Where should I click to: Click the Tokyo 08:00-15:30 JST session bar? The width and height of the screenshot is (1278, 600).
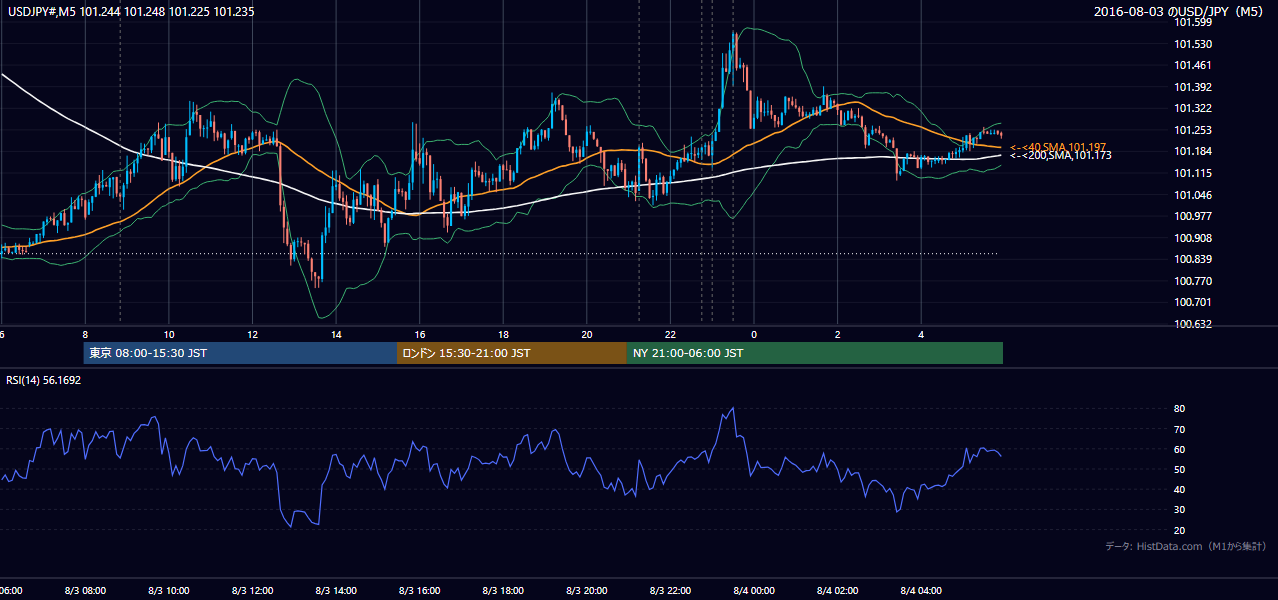coord(240,353)
